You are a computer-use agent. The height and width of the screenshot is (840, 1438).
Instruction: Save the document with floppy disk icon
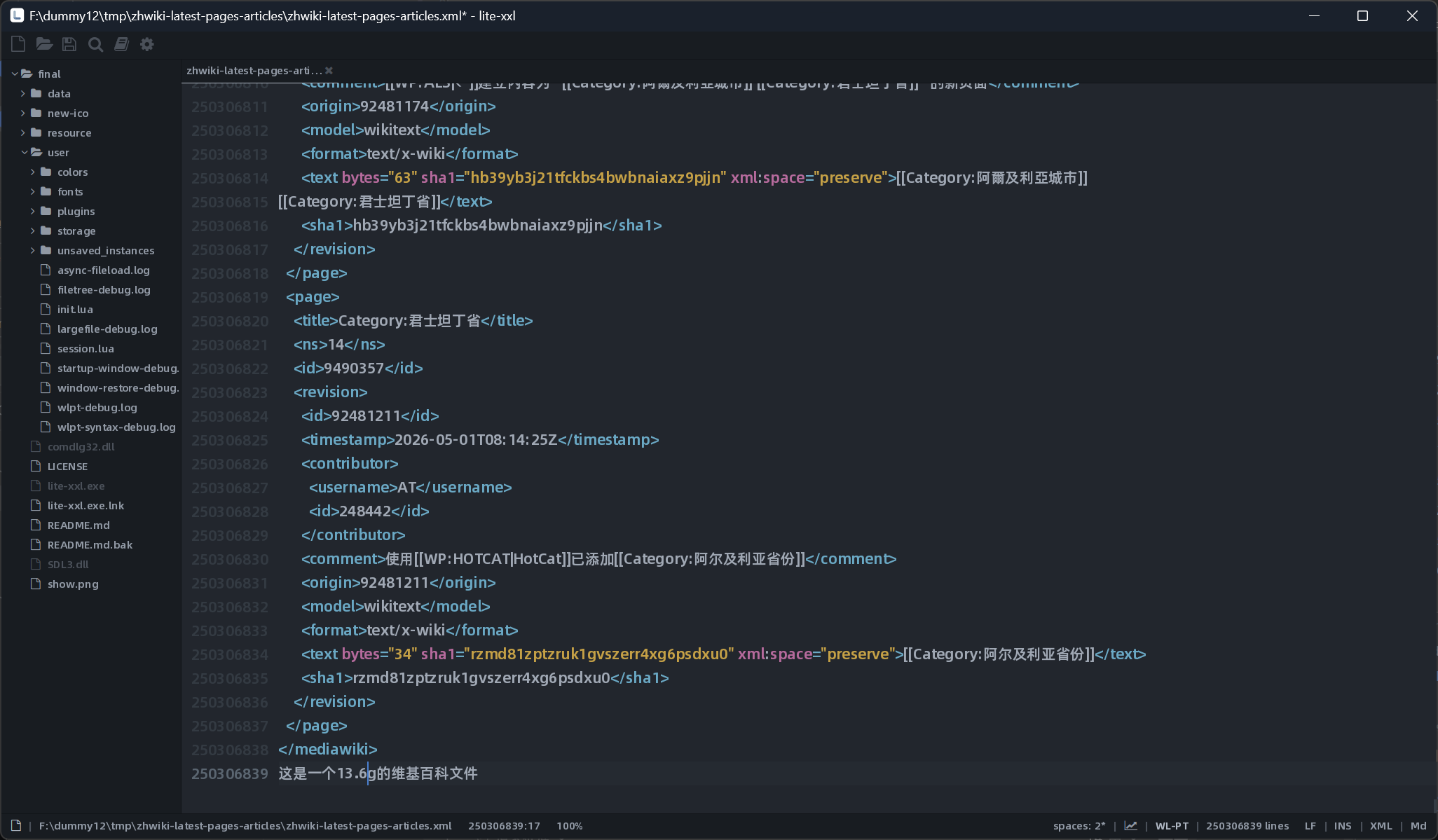click(x=69, y=44)
